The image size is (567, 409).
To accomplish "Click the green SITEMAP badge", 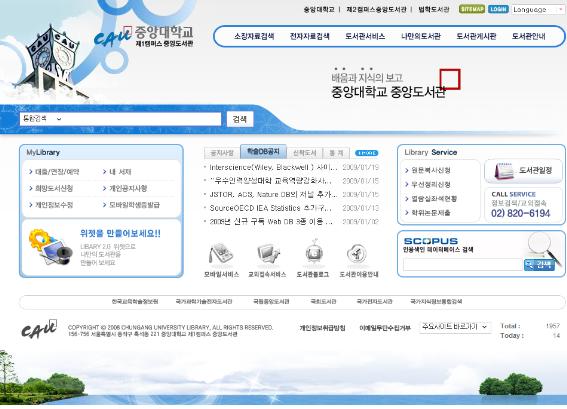I will click(x=472, y=9).
